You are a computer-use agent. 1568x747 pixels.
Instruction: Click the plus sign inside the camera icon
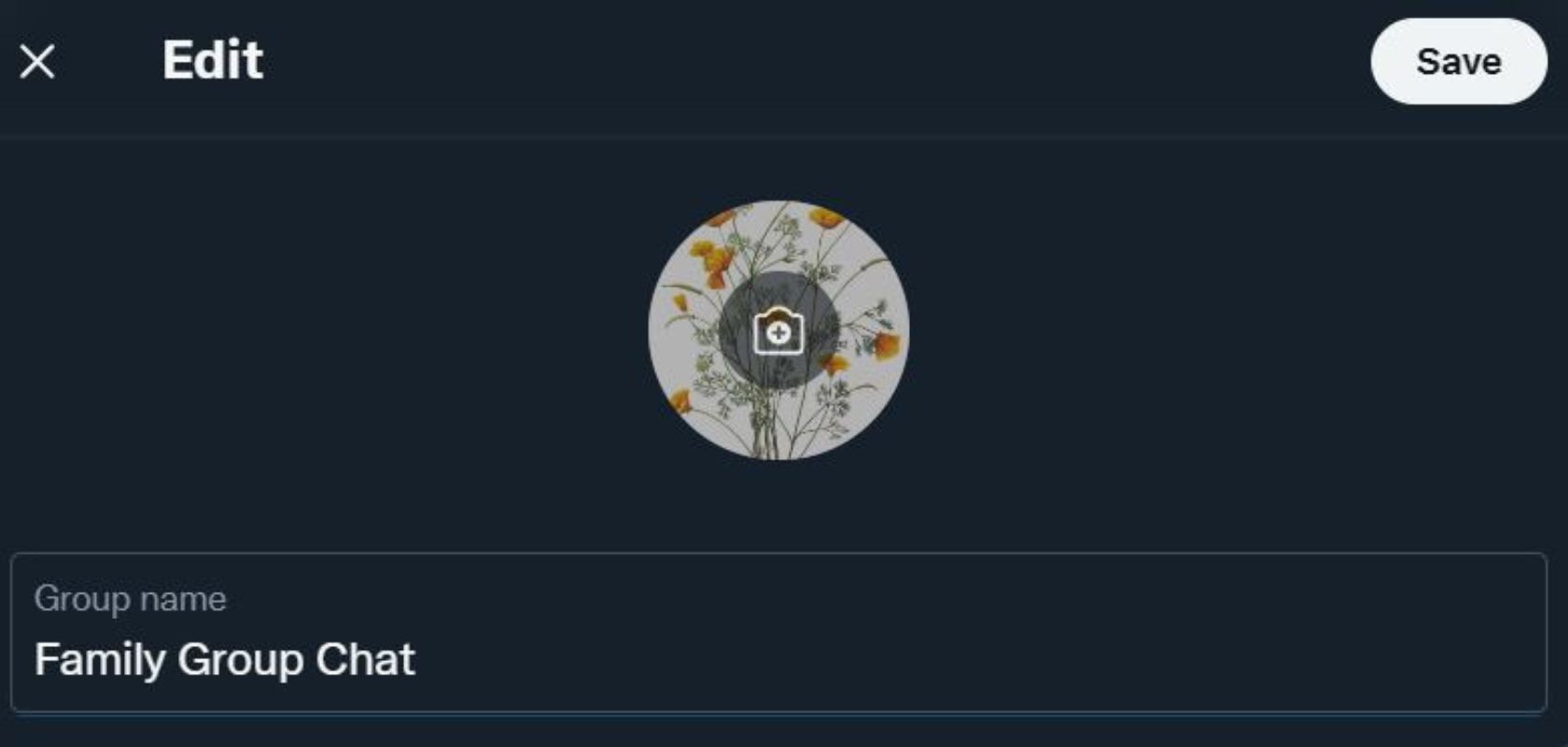pos(778,332)
